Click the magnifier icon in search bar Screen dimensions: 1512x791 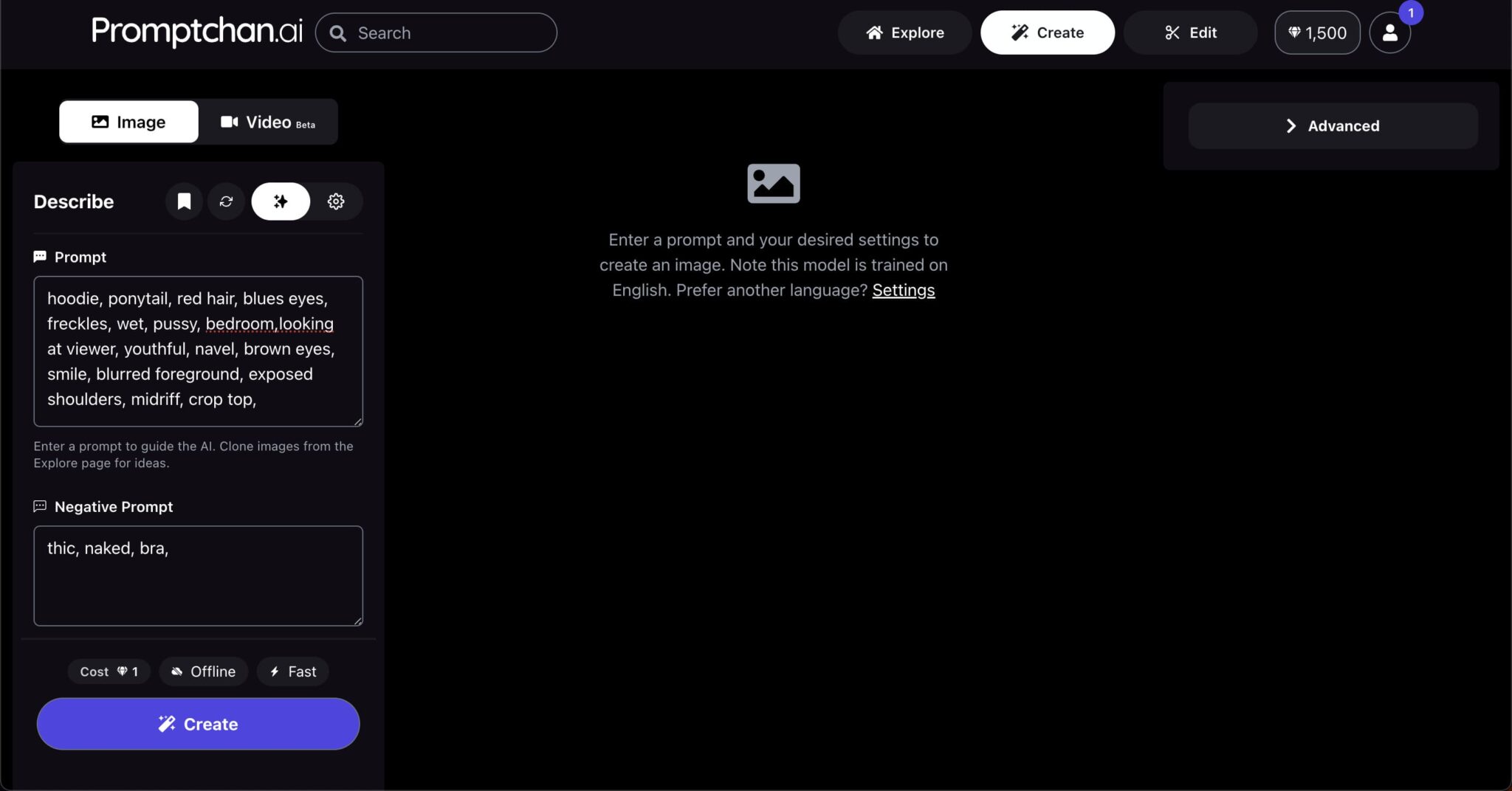click(338, 33)
